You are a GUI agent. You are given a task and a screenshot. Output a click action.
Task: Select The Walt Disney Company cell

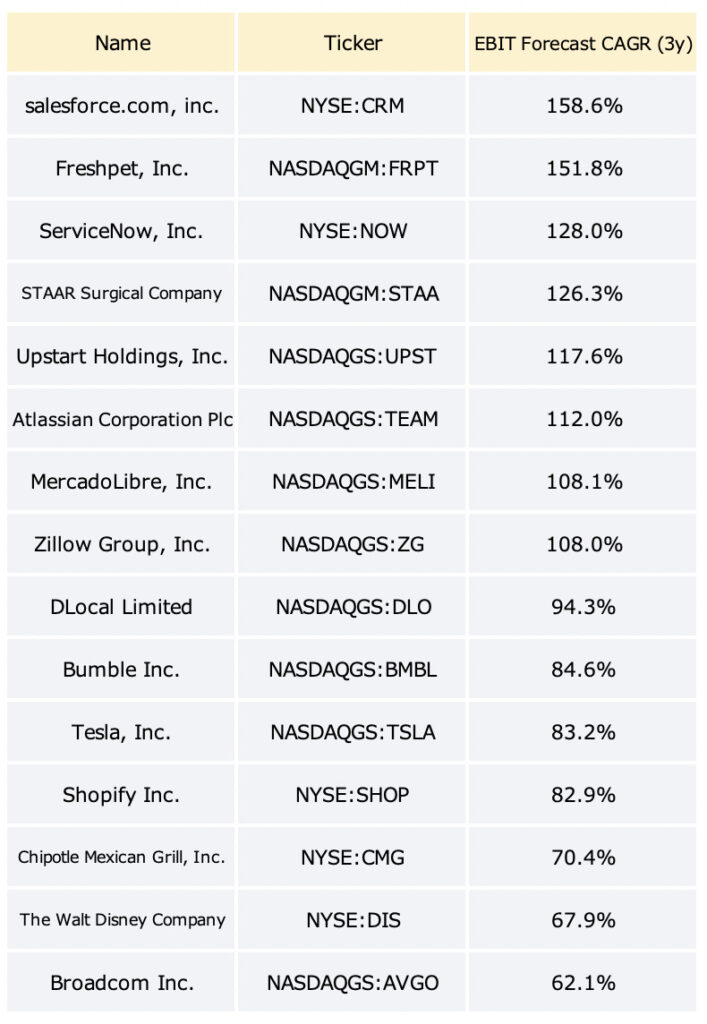pos(121,920)
